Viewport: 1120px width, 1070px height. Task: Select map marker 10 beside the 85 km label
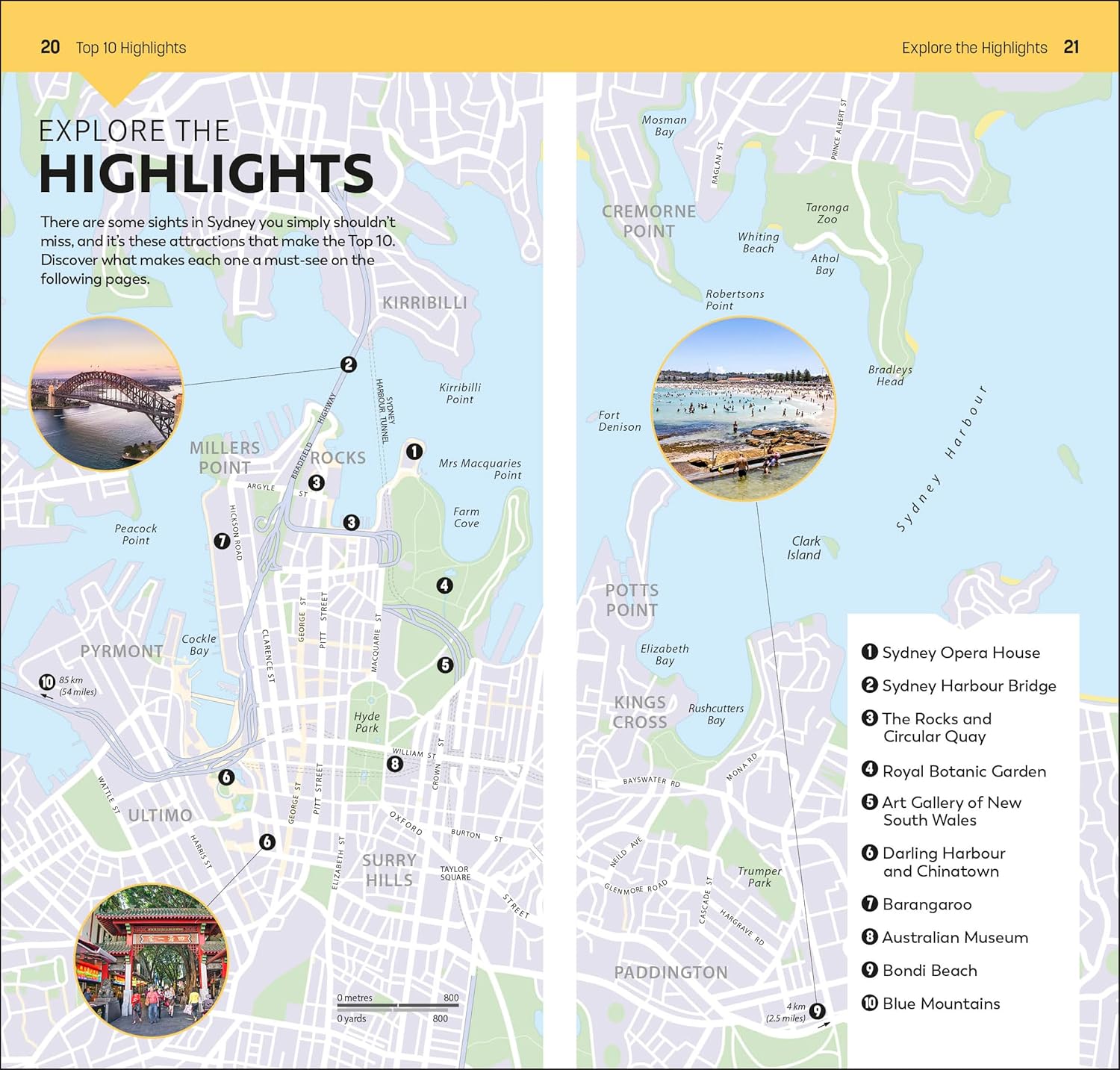47,682
